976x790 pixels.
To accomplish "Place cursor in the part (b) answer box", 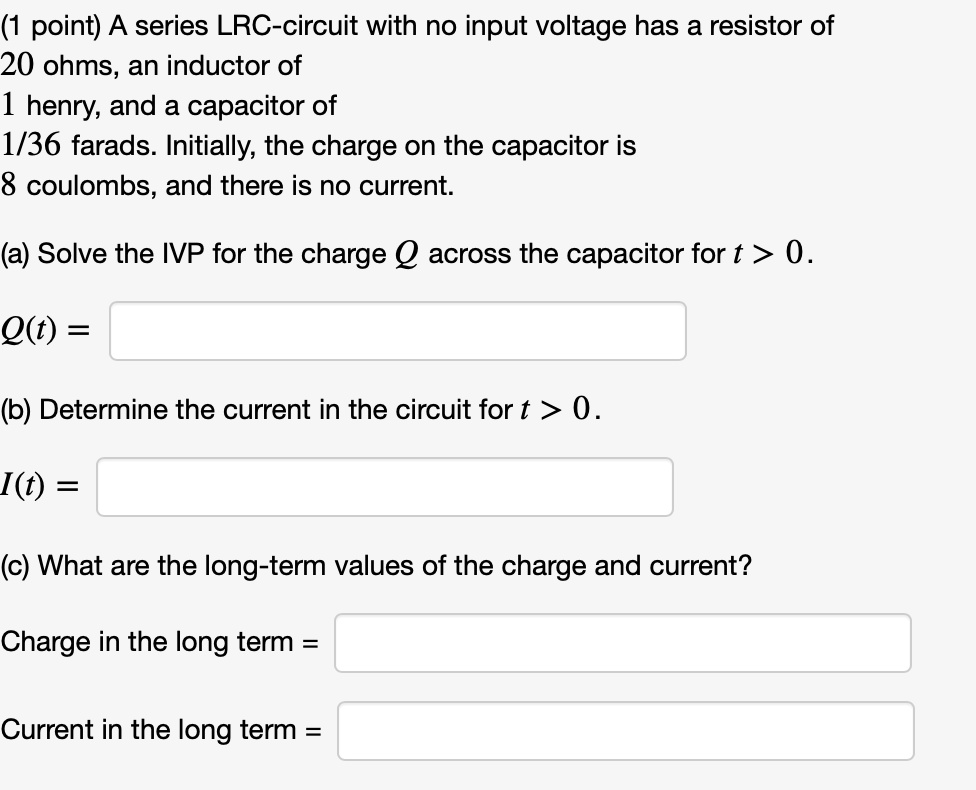I will tap(385, 487).
